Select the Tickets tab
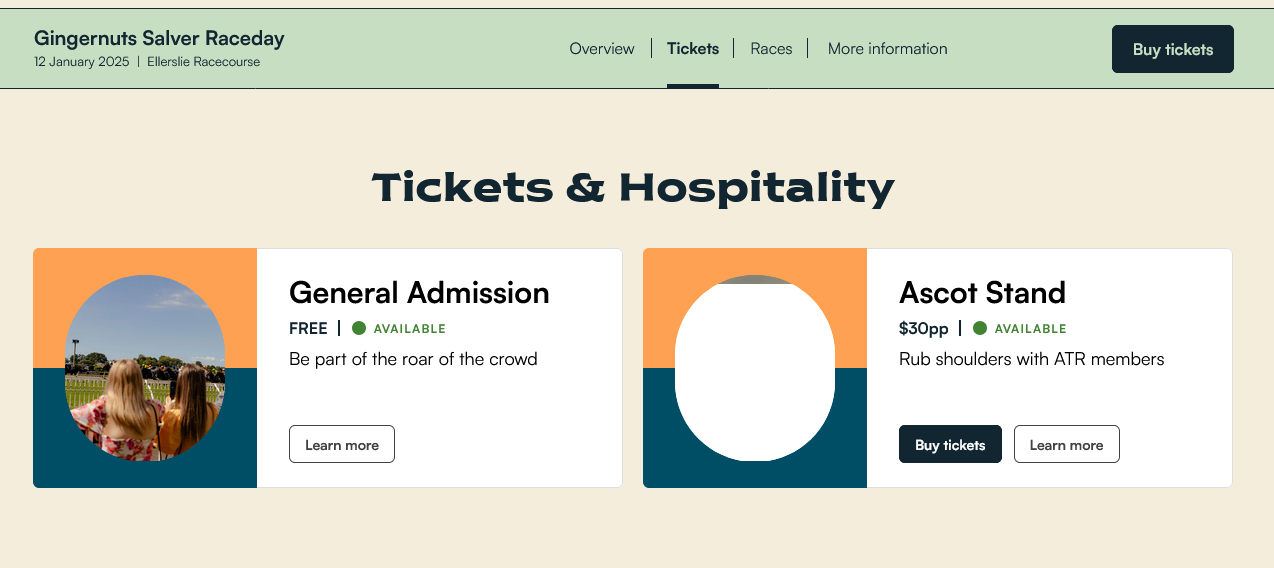The width and height of the screenshot is (1274, 568). coord(693,48)
